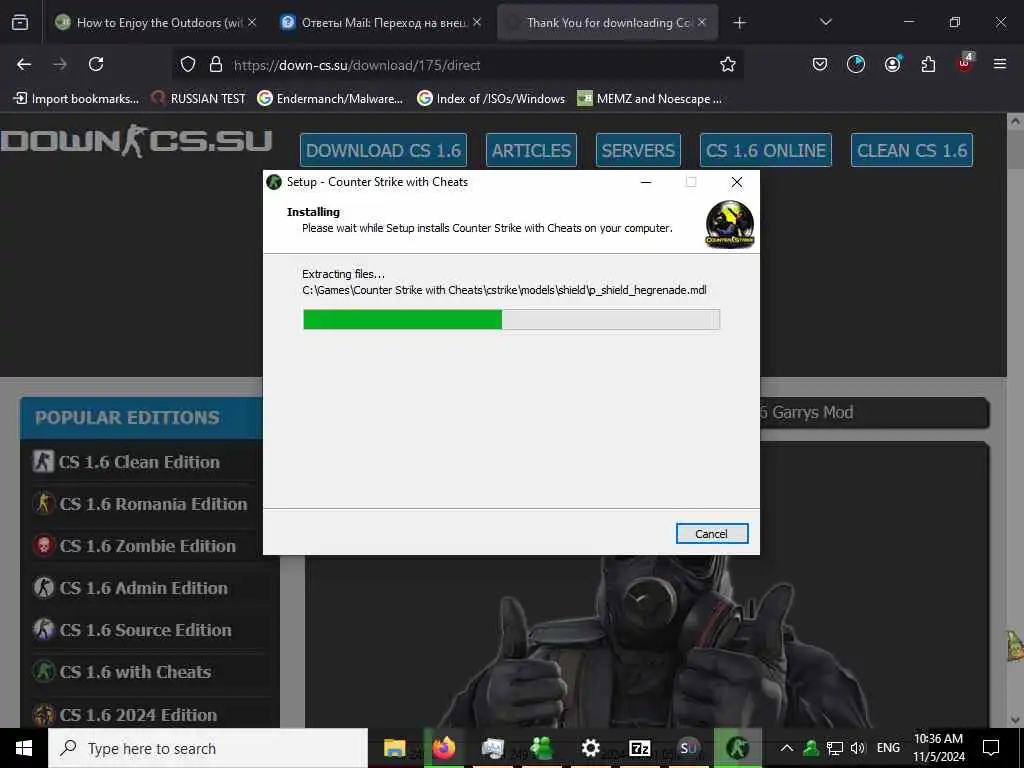Viewport: 1024px width, 768px height.
Task: Open the uBlock Origin extension icon
Action: (965, 63)
